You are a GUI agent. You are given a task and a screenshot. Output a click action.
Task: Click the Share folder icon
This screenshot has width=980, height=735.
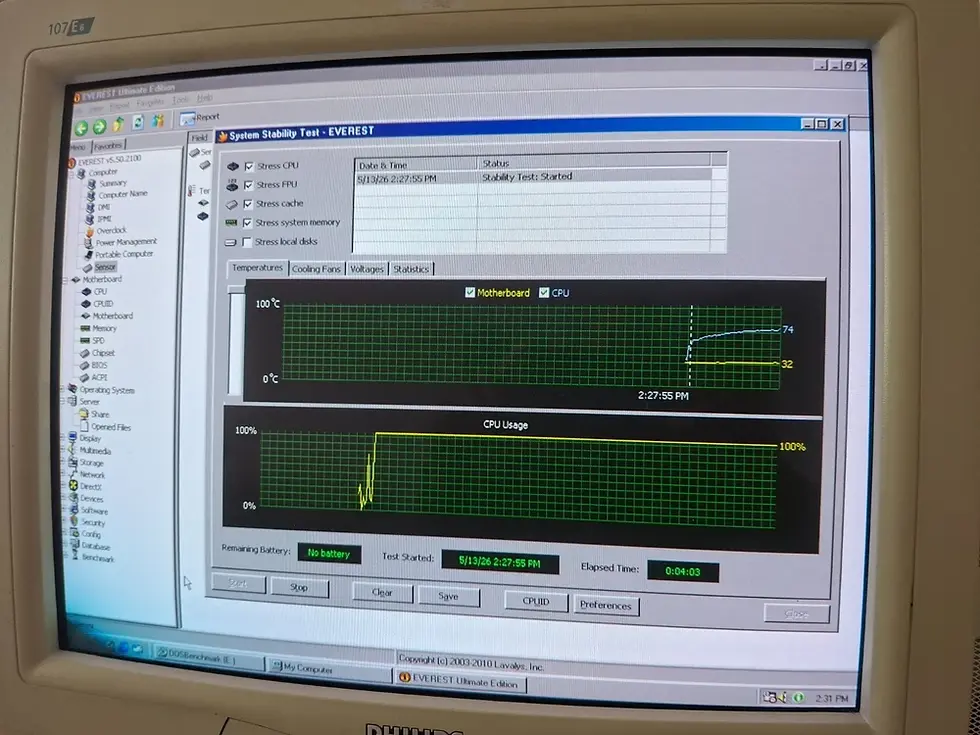coord(84,414)
